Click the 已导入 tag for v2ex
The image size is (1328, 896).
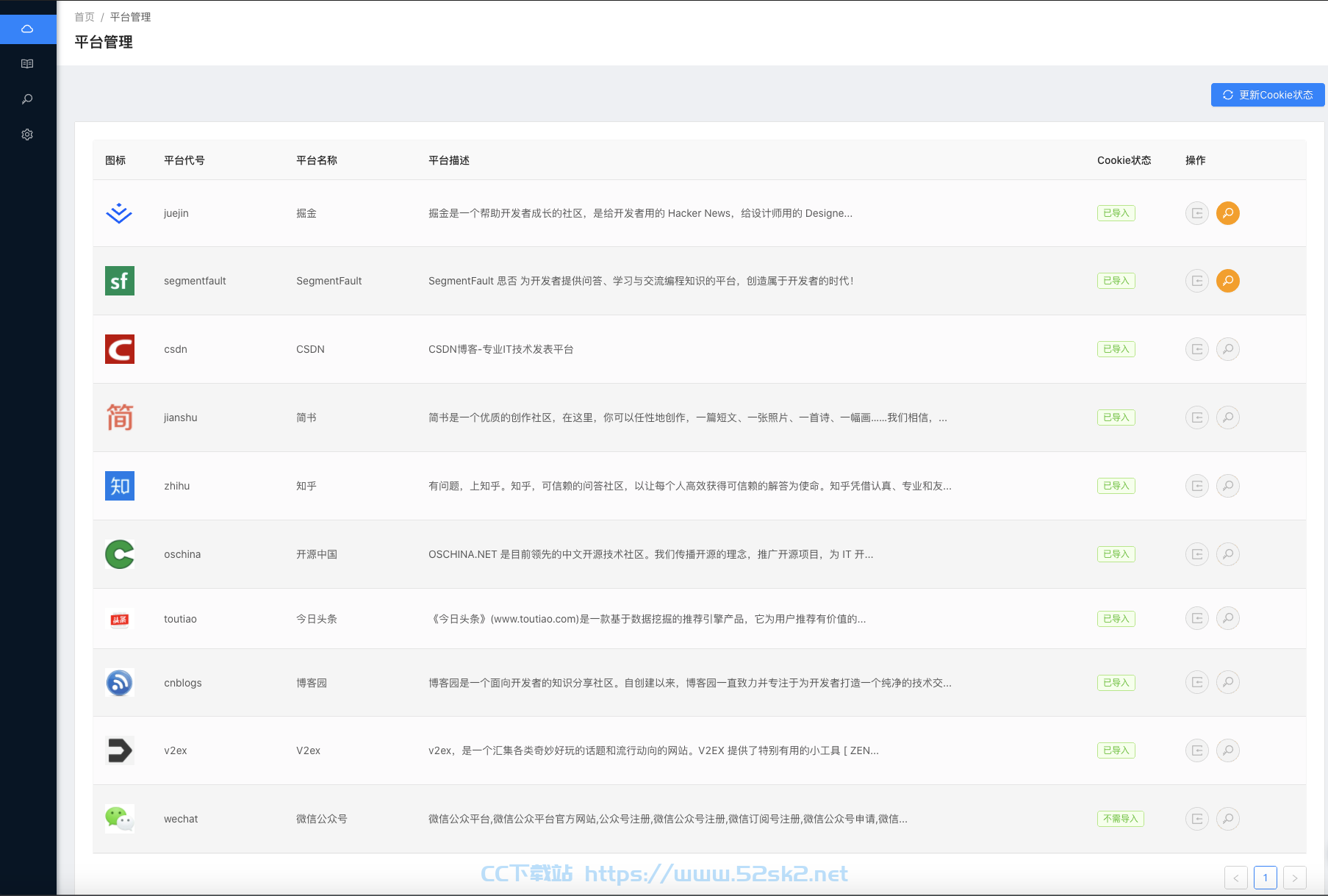1116,750
